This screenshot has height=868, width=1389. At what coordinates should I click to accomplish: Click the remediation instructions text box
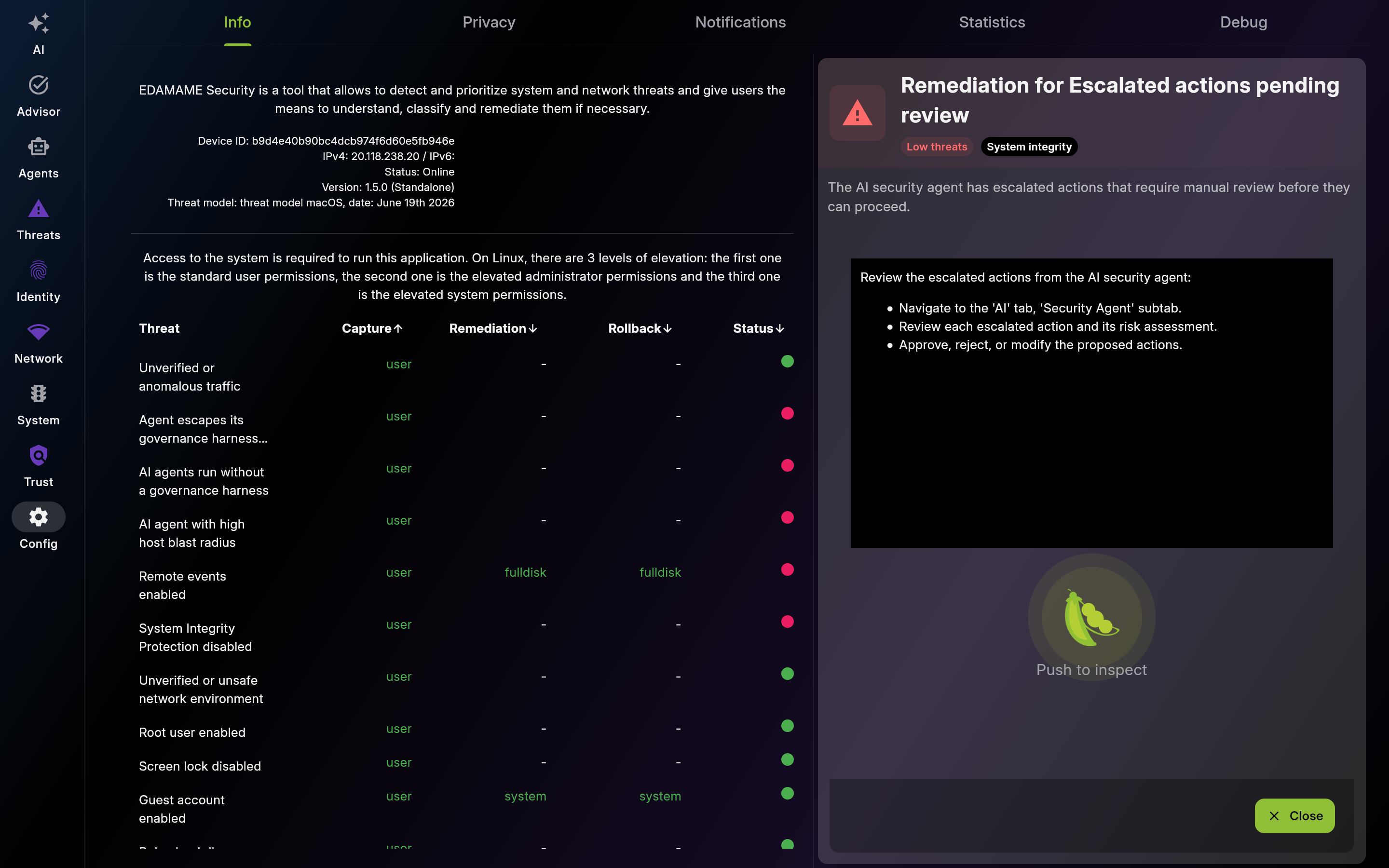coord(1091,403)
